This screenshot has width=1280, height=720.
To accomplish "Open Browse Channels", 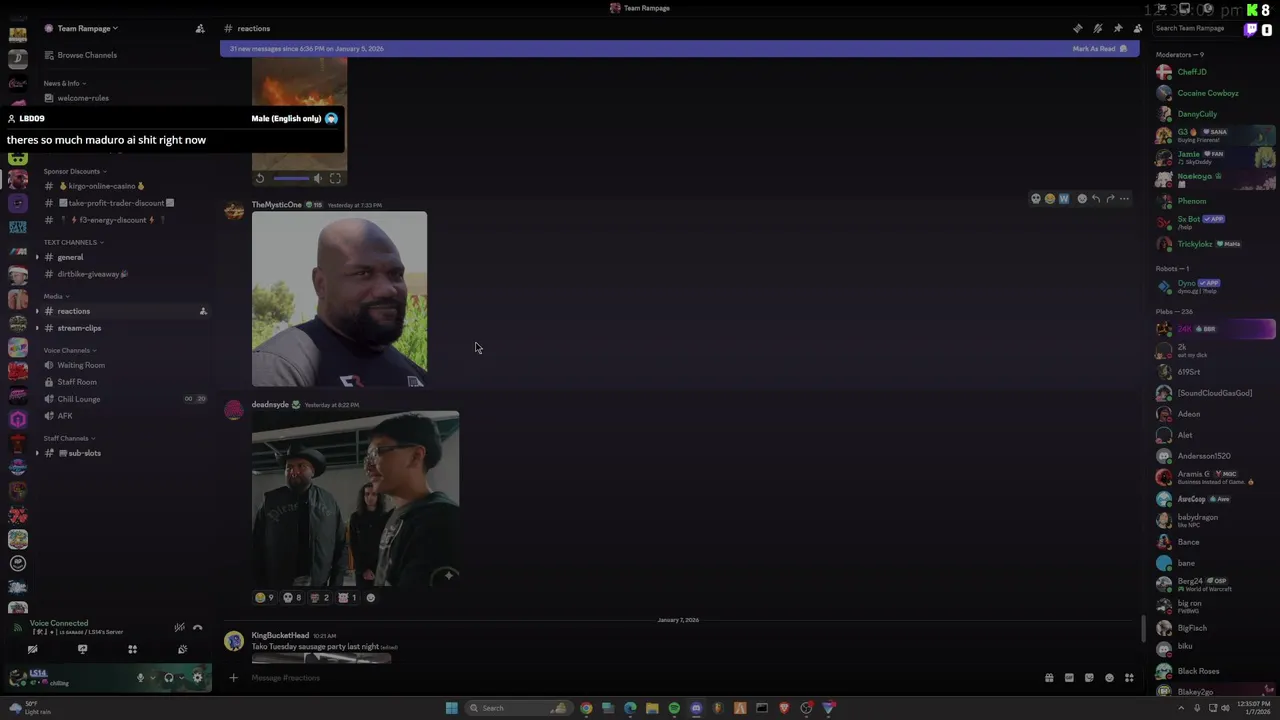I will 87,55.
